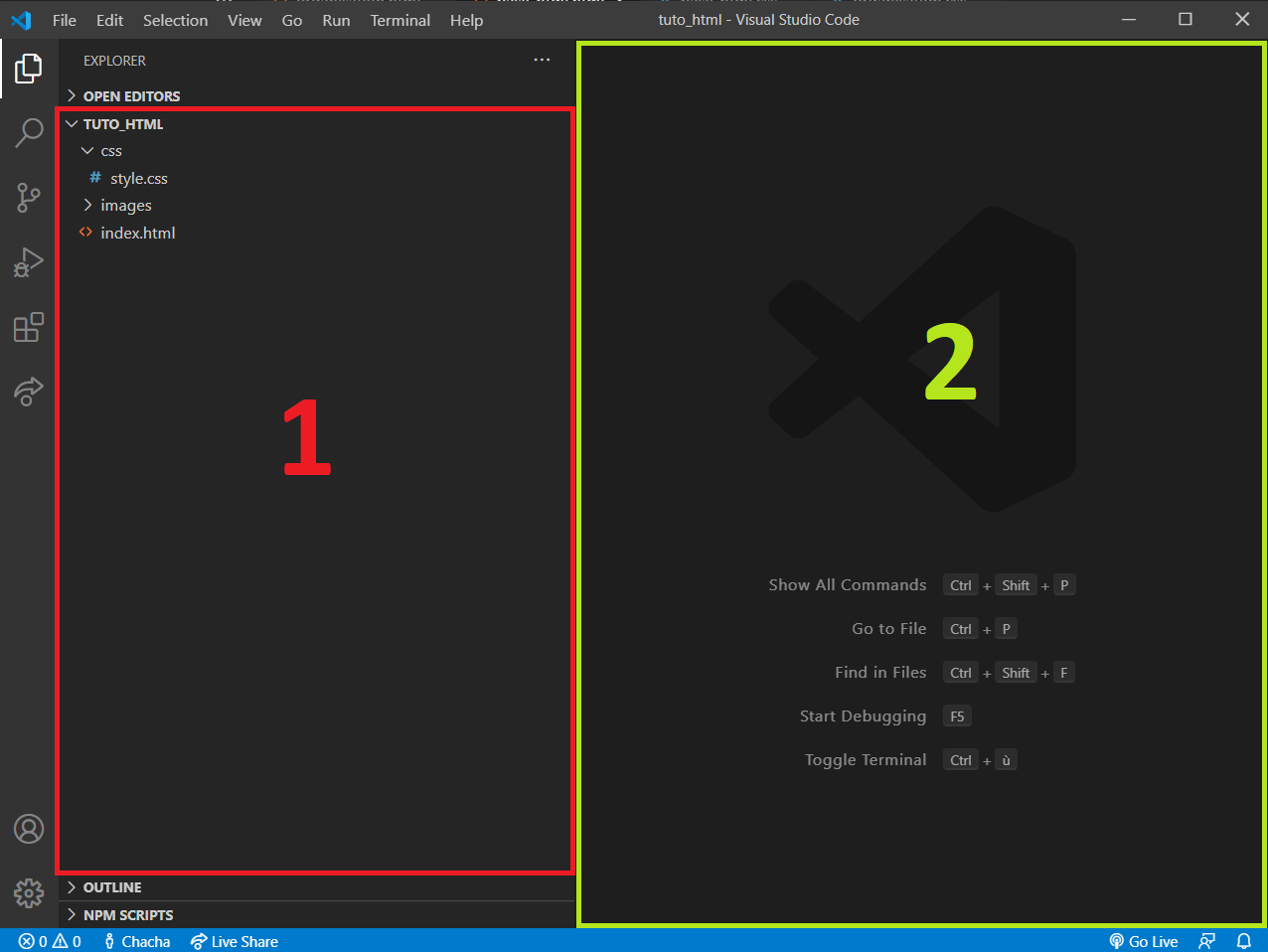Click the 'Show All Commands' hint text
Screen dimensions: 1268x952
pyautogui.click(x=848, y=585)
